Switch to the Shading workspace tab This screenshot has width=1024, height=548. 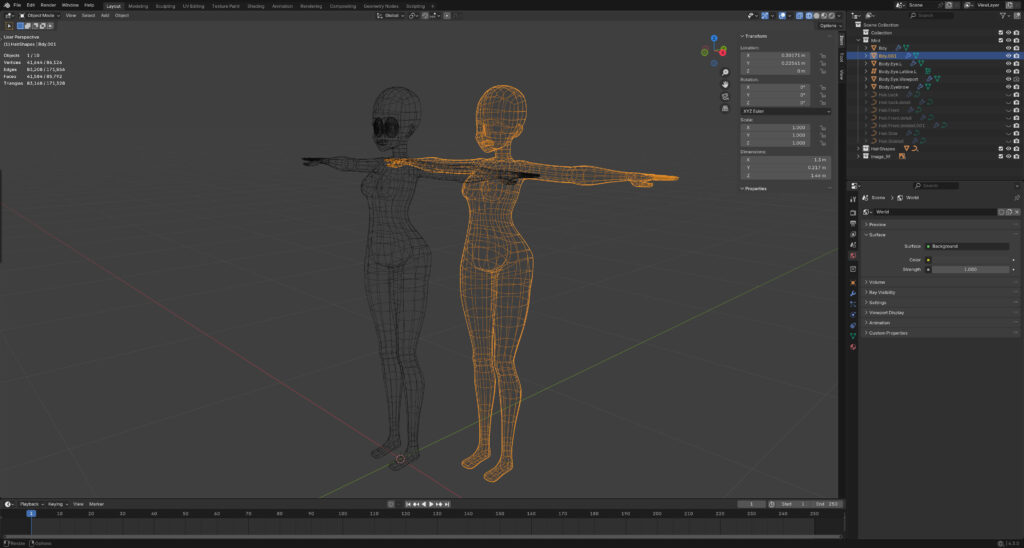[x=255, y=6]
